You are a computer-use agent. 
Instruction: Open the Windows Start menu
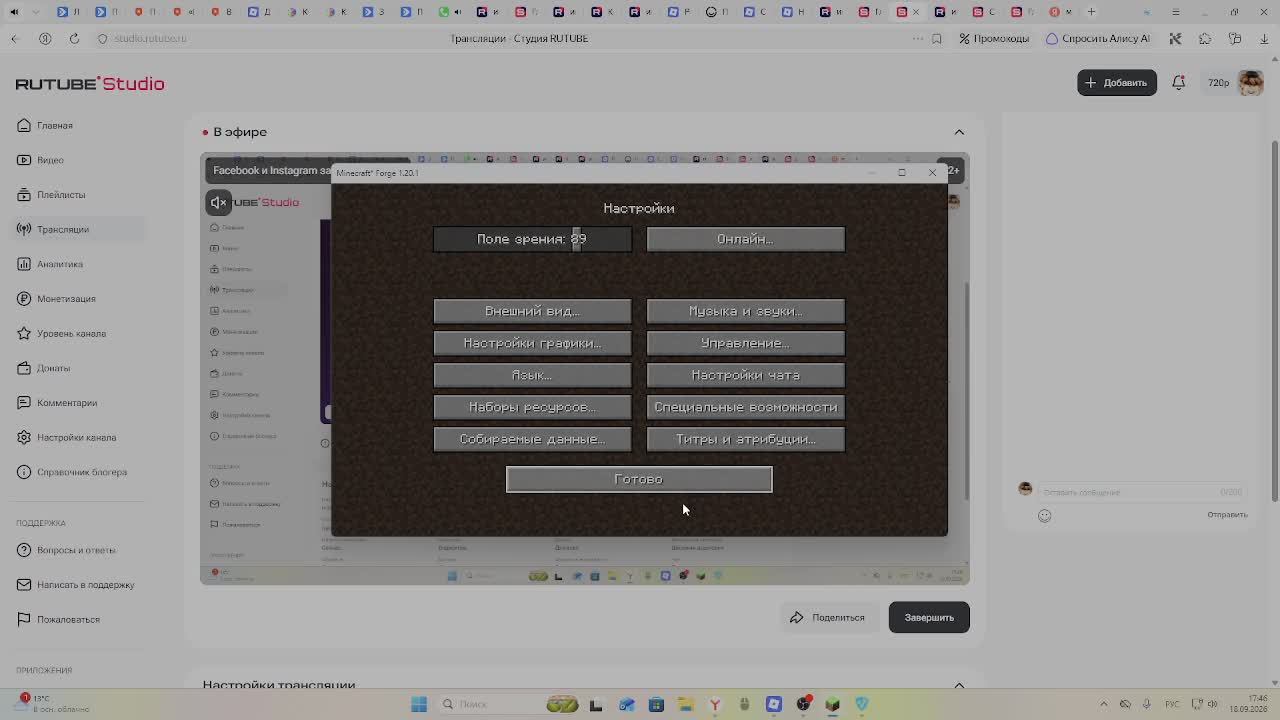coord(419,704)
